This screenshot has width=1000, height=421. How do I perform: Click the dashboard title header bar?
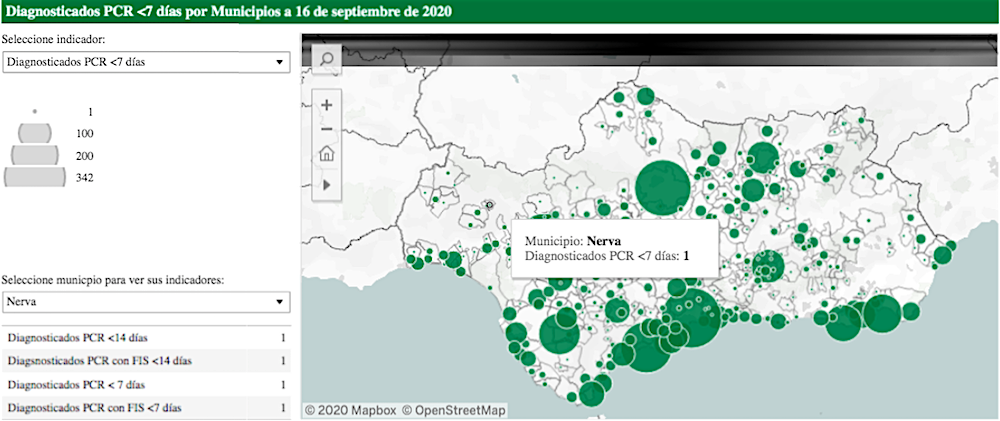click(x=500, y=13)
